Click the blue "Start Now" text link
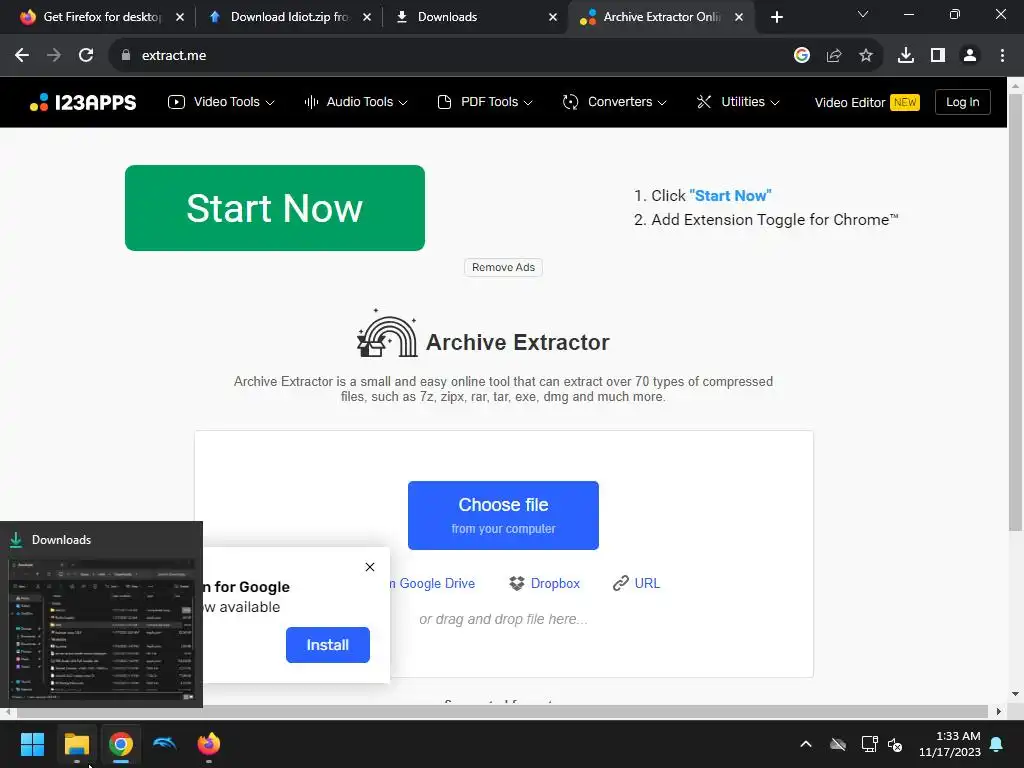This screenshot has width=1024, height=768. [x=730, y=195]
